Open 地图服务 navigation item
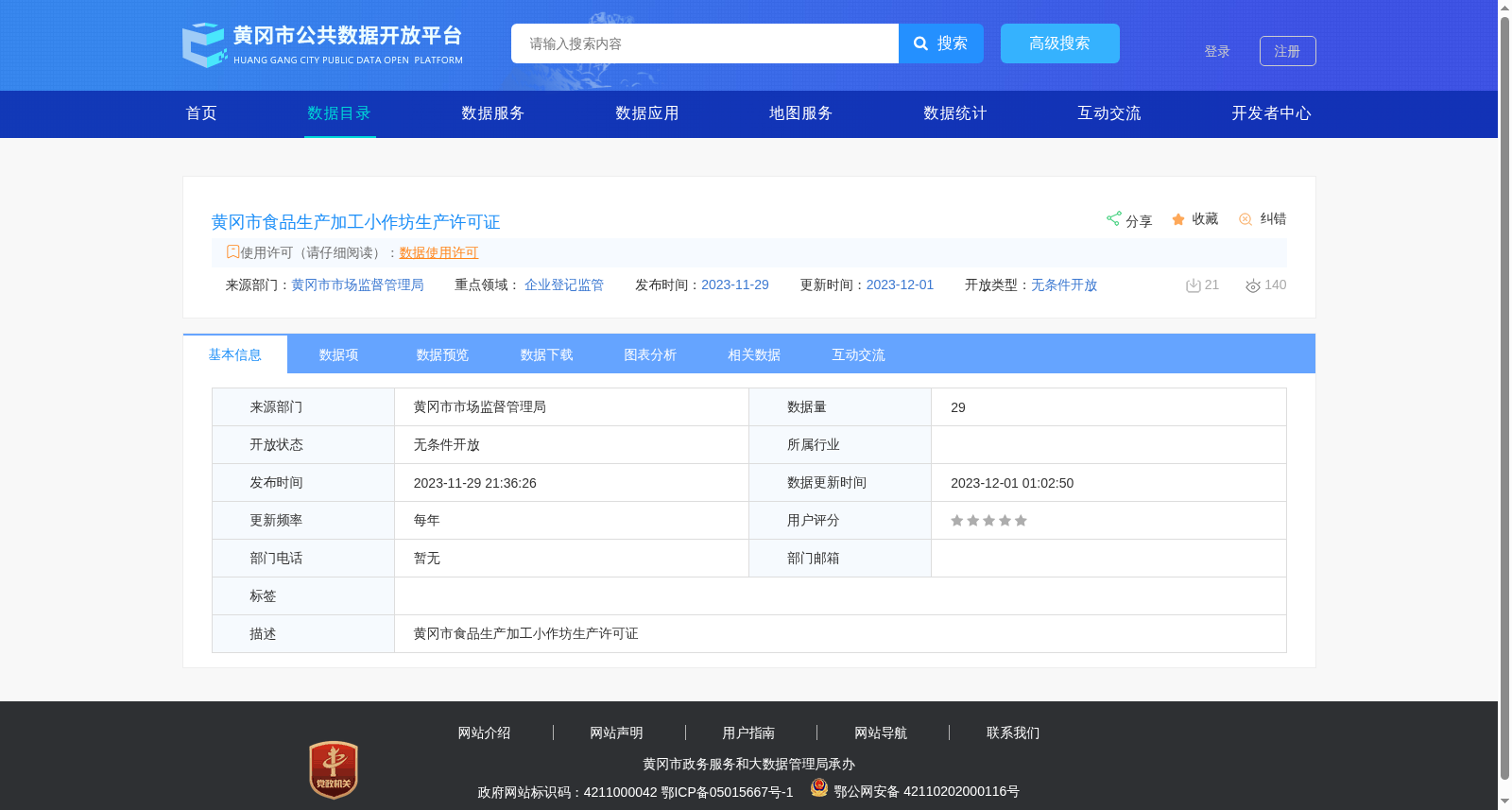Screen dimensions: 1512x810 point(801,113)
